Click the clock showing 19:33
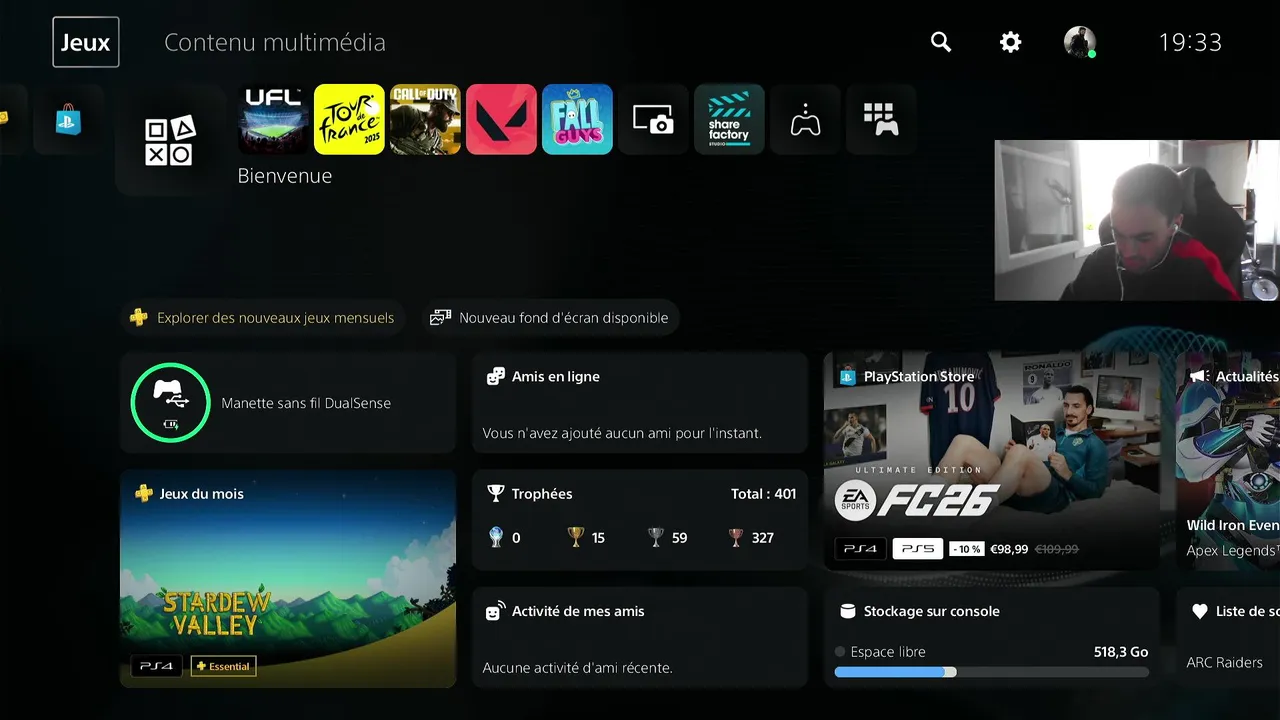The height and width of the screenshot is (720, 1280). 1190,42
